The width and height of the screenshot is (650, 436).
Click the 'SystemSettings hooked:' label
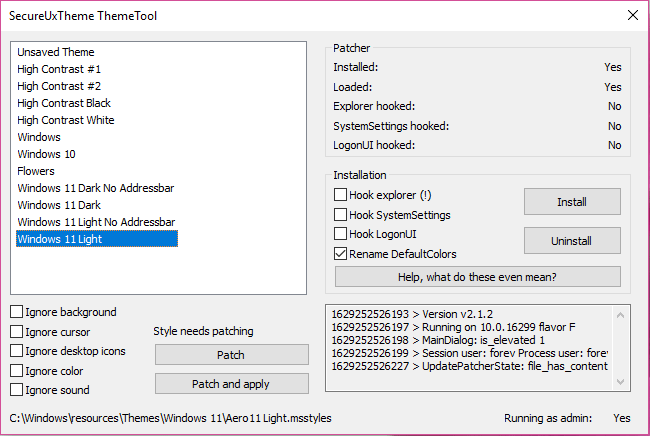point(391,126)
